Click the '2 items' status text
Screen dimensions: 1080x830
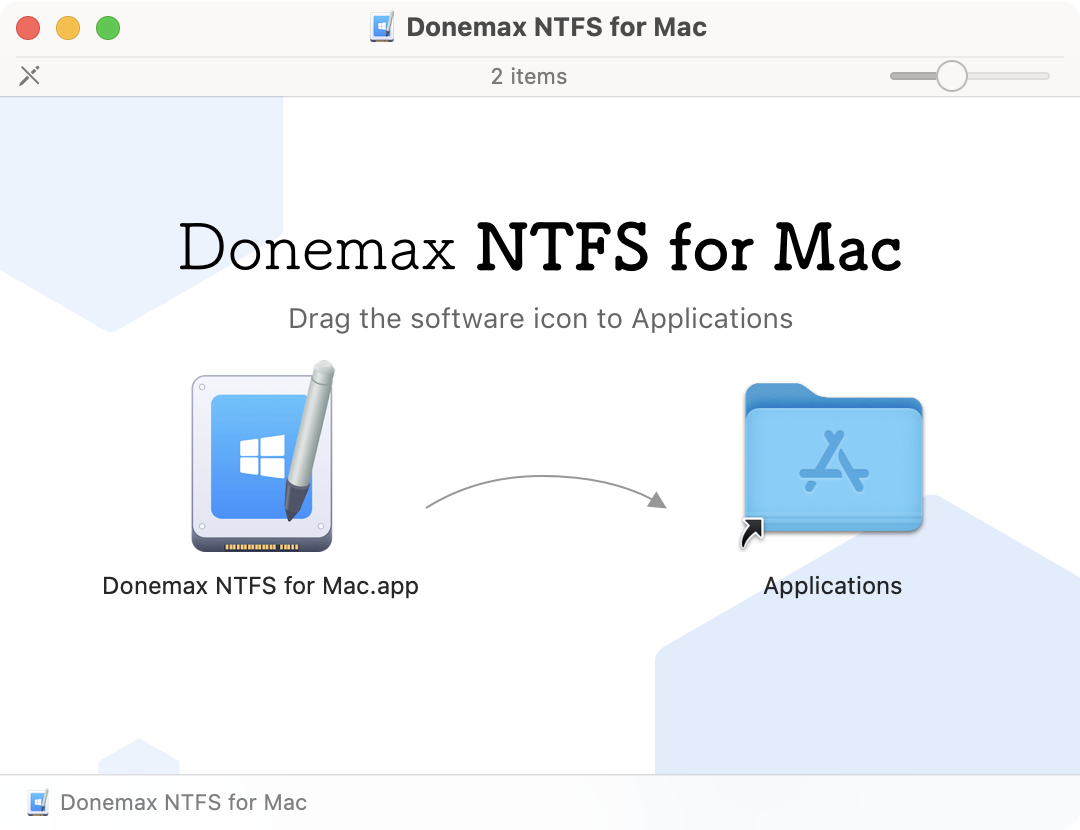529,76
